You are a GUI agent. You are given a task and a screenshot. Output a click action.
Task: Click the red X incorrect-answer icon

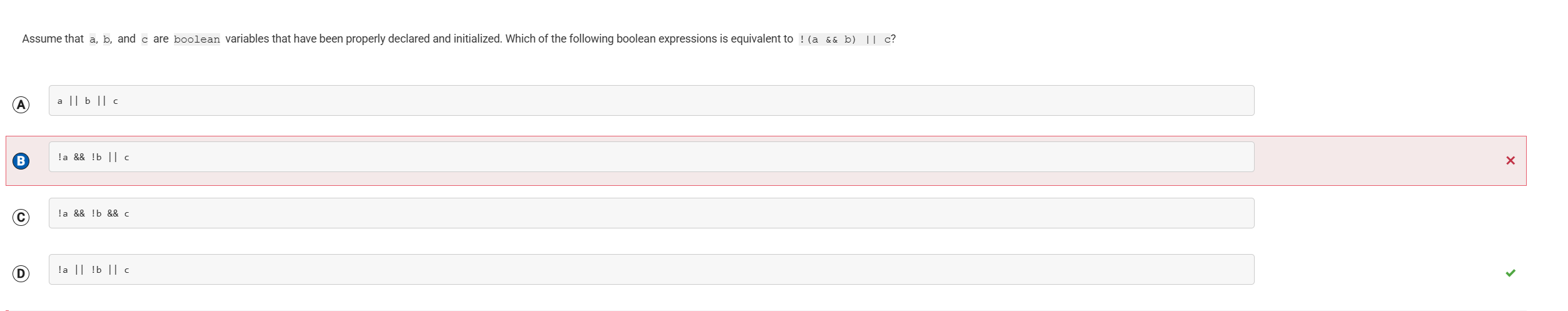(x=1510, y=161)
